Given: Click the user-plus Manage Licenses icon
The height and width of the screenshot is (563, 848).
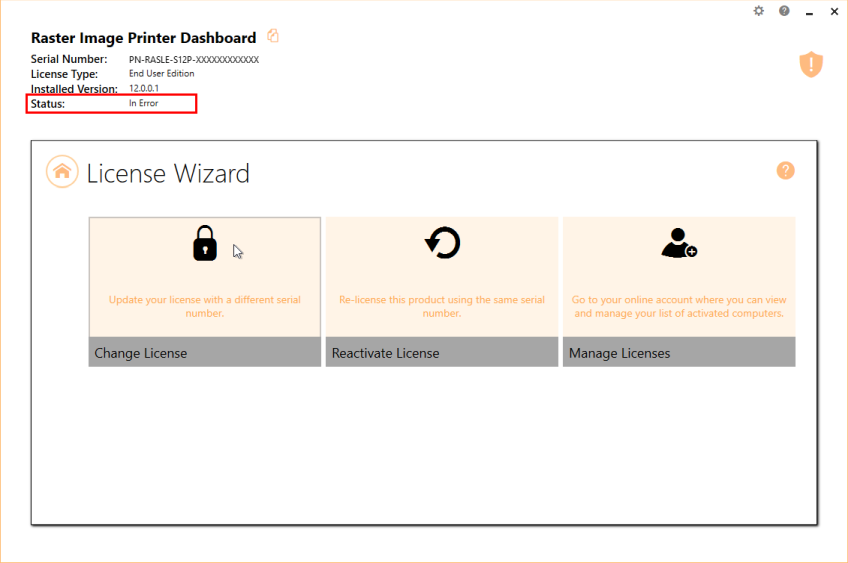Looking at the screenshot, I should (x=679, y=243).
